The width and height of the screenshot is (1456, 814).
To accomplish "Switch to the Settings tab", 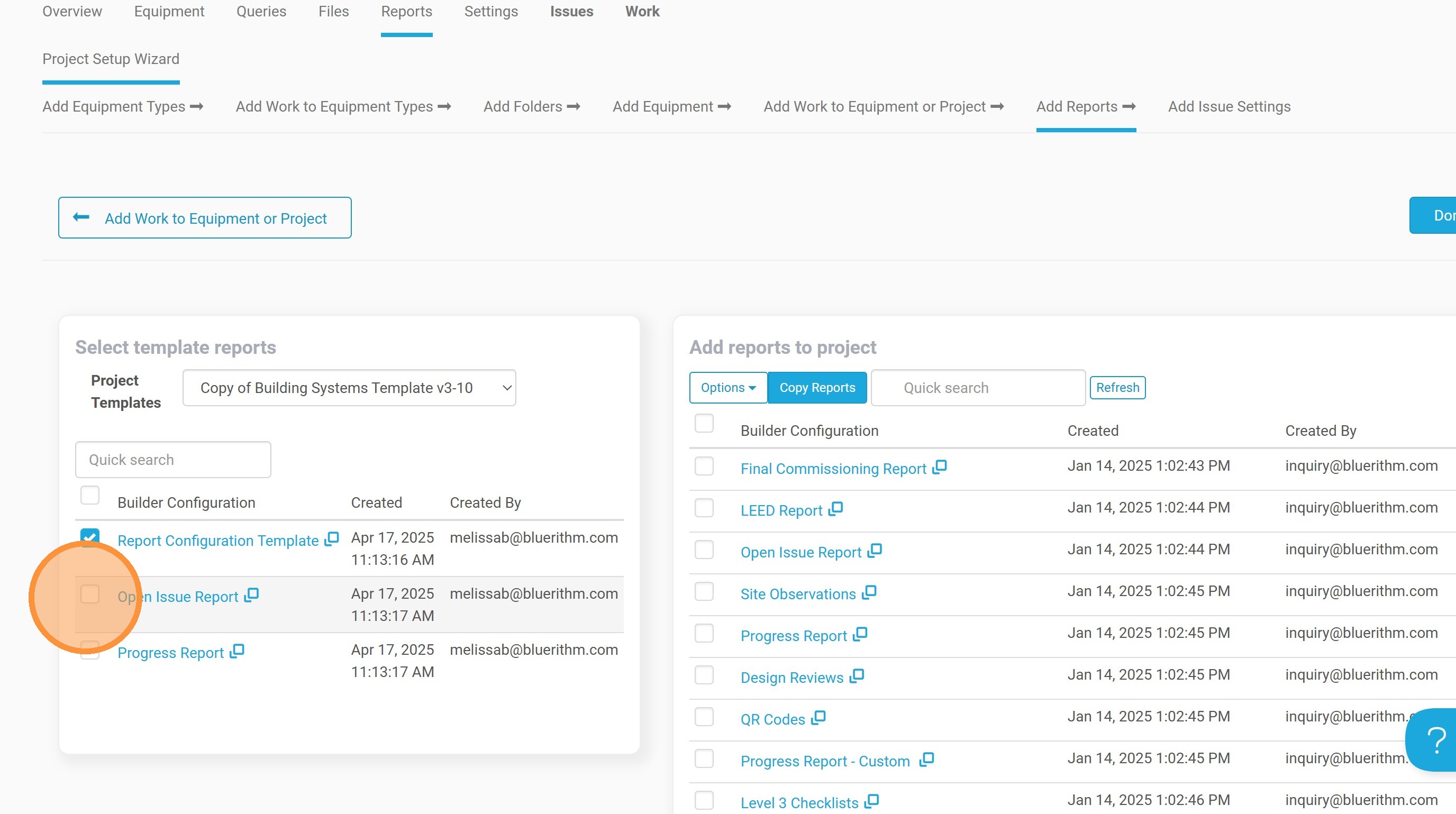I will pyautogui.click(x=490, y=11).
